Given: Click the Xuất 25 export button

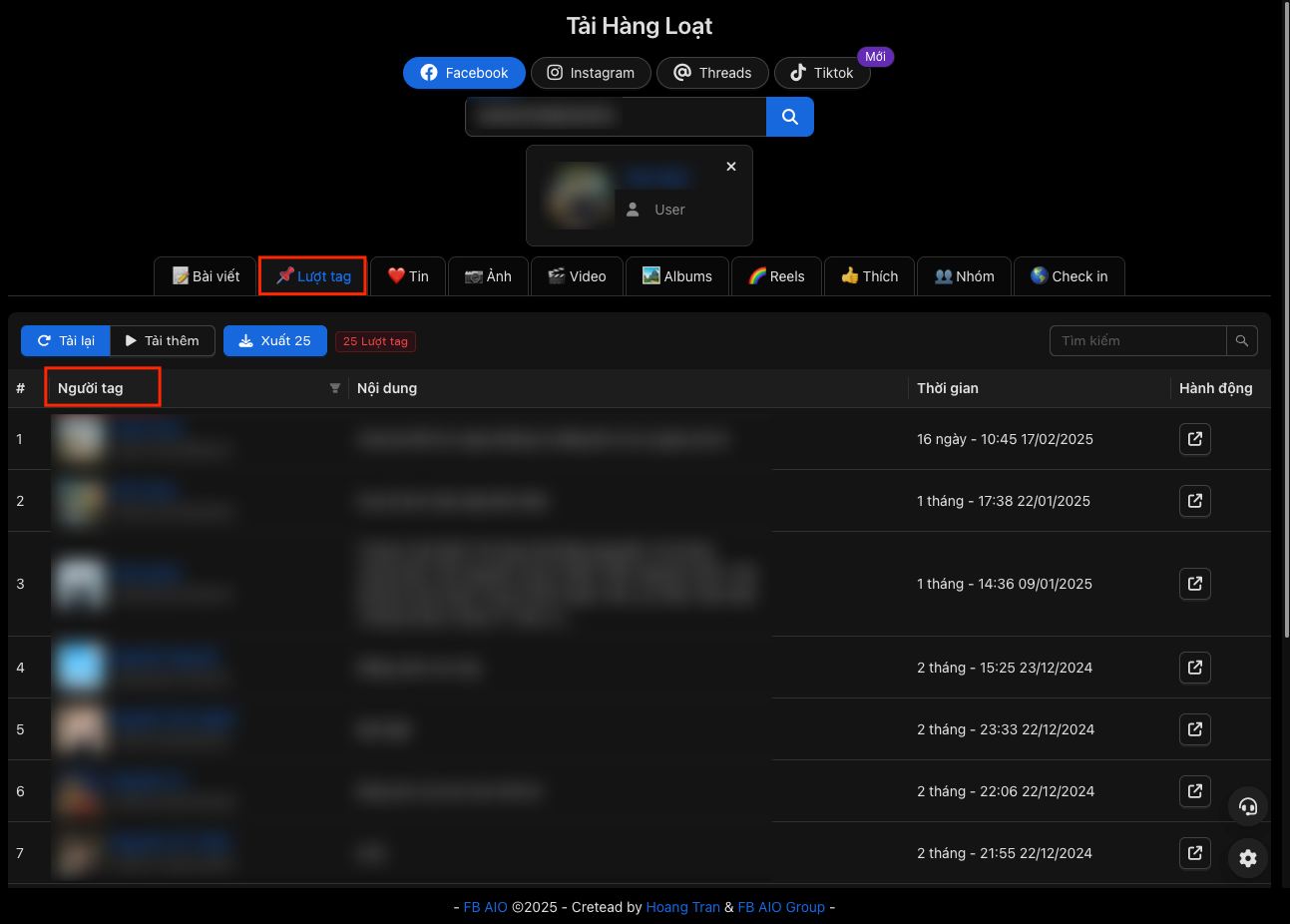Looking at the screenshot, I should (x=275, y=341).
